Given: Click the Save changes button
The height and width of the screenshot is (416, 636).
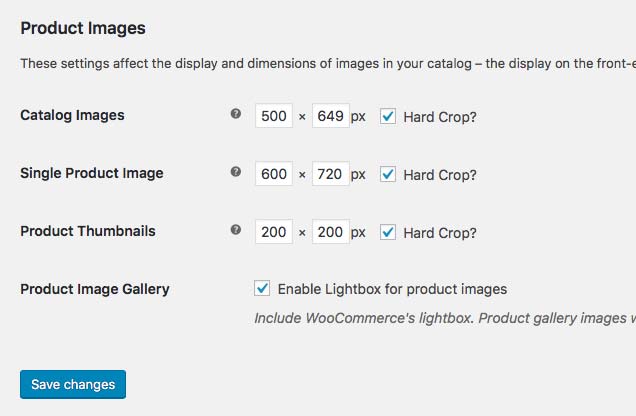Looking at the screenshot, I should coord(73,384).
